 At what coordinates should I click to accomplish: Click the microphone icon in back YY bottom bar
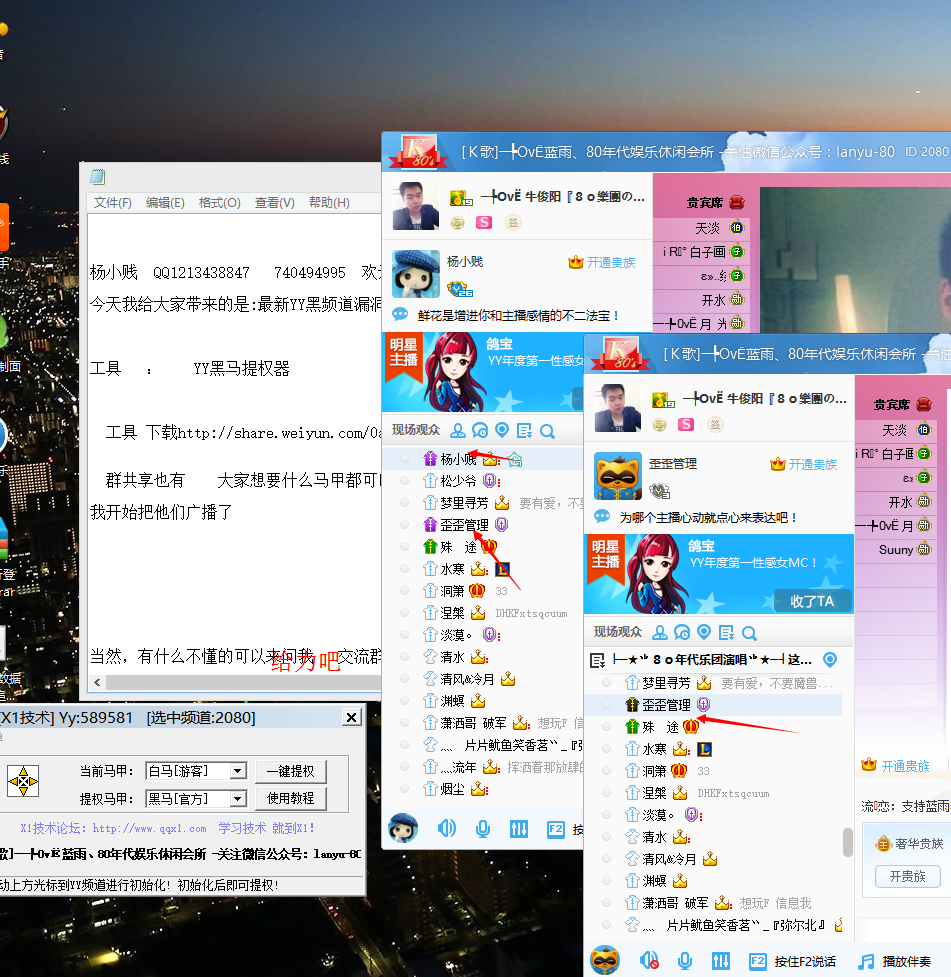(x=482, y=828)
